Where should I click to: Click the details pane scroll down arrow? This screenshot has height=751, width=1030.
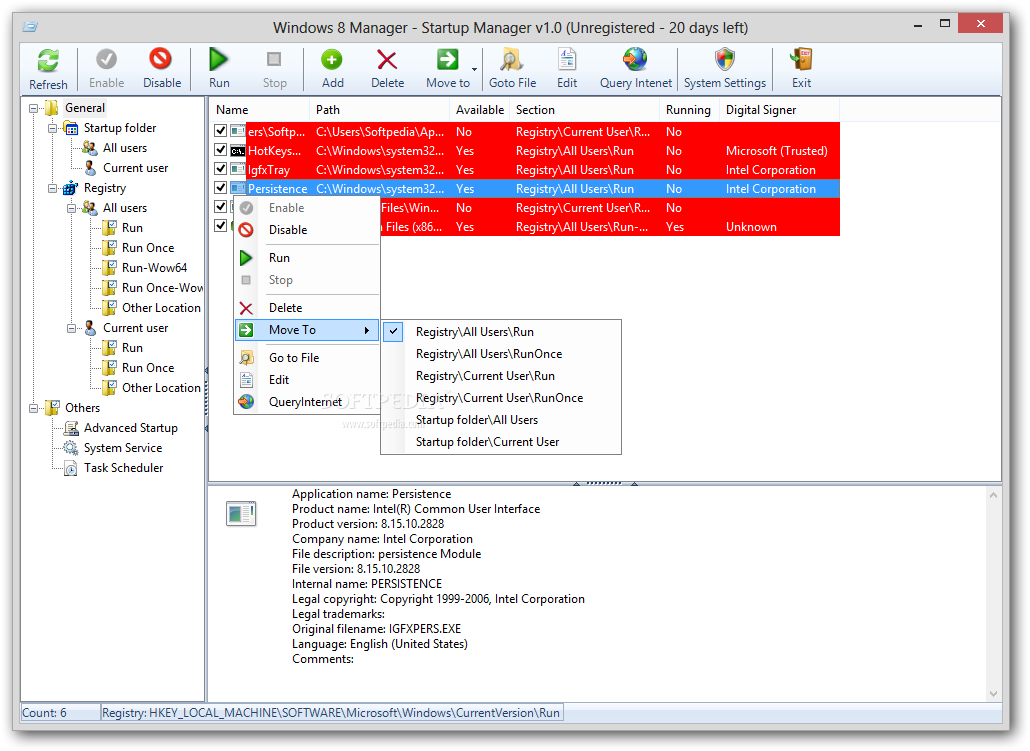coord(993,694)
